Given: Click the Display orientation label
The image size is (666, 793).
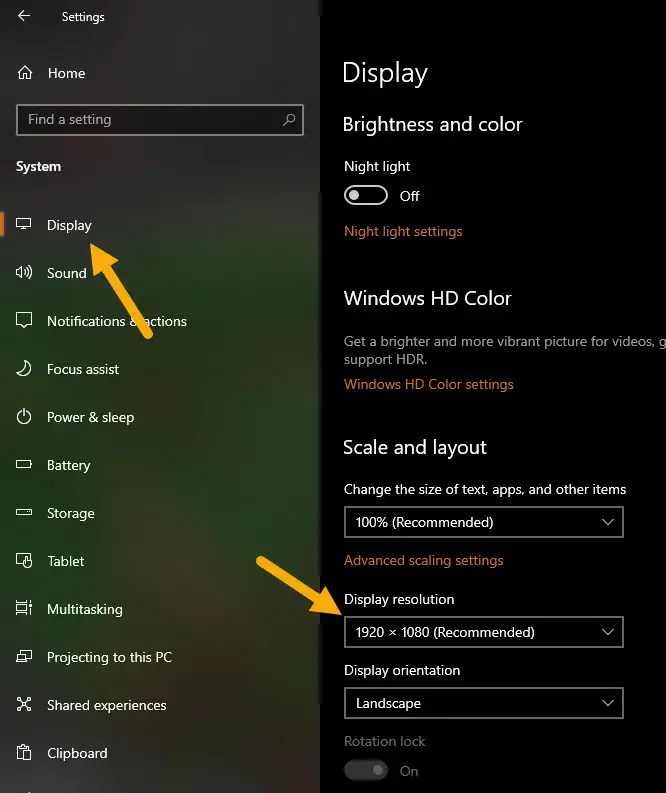Looking at the screenshot, I should coord(402,671).
